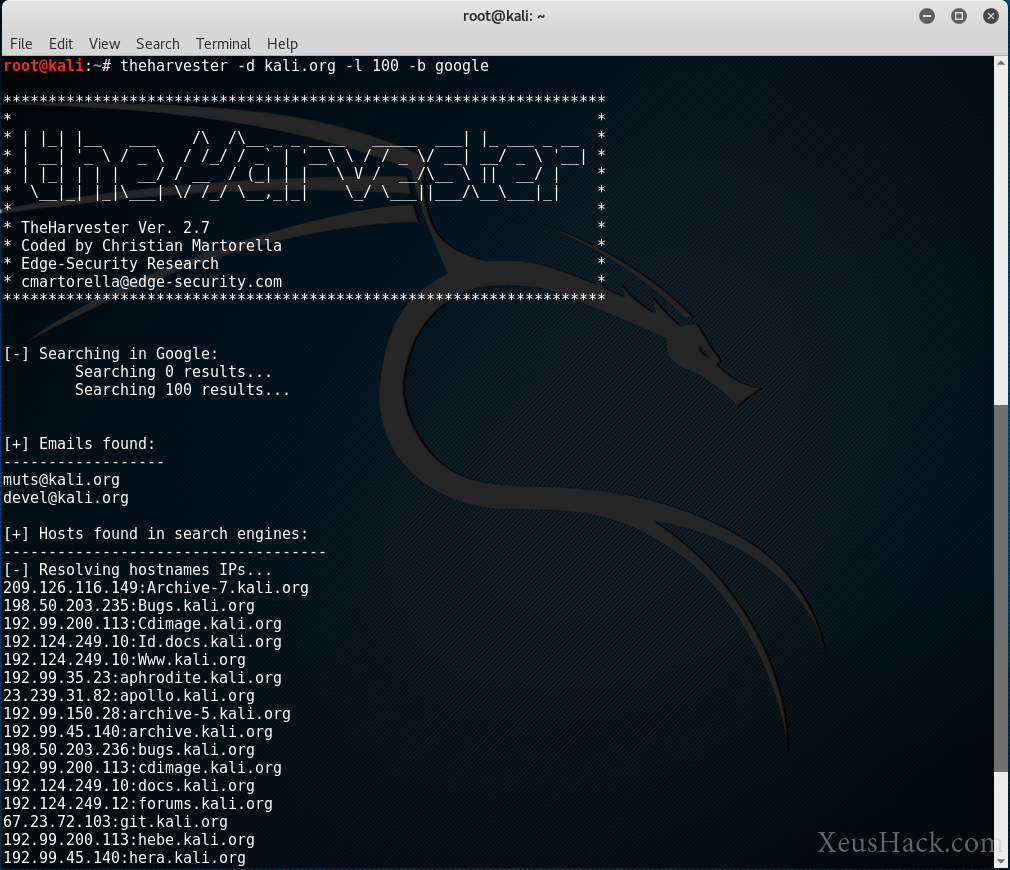Click the "devel@kali.org" email result
The width and height of the screenshot is (1010, 870).
pyautogui.click(x=66, y=498)
